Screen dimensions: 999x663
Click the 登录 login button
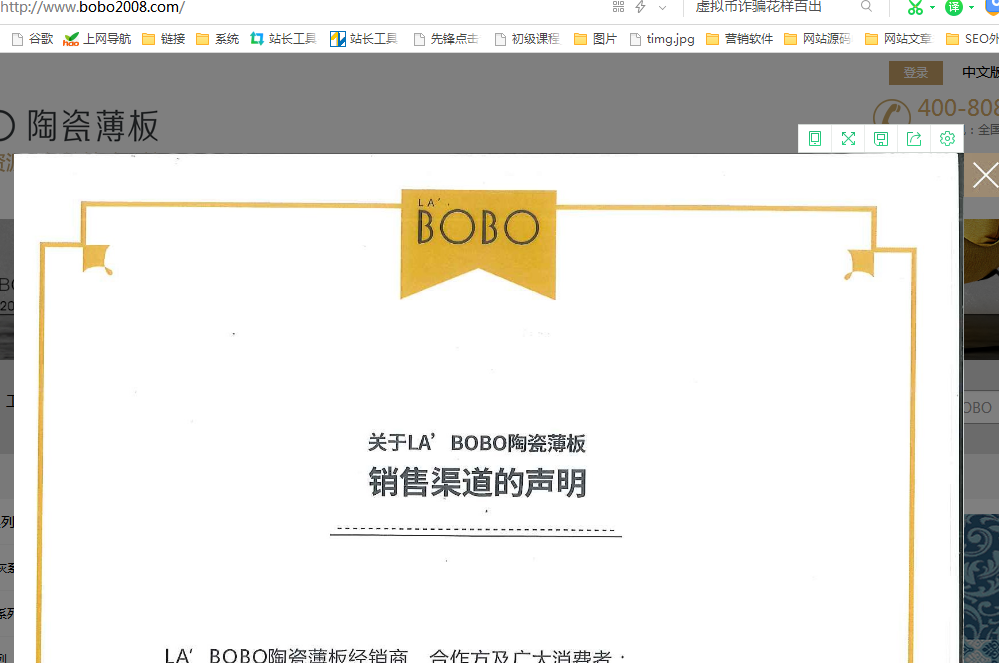pyautogui.click(x=915, y=73)
